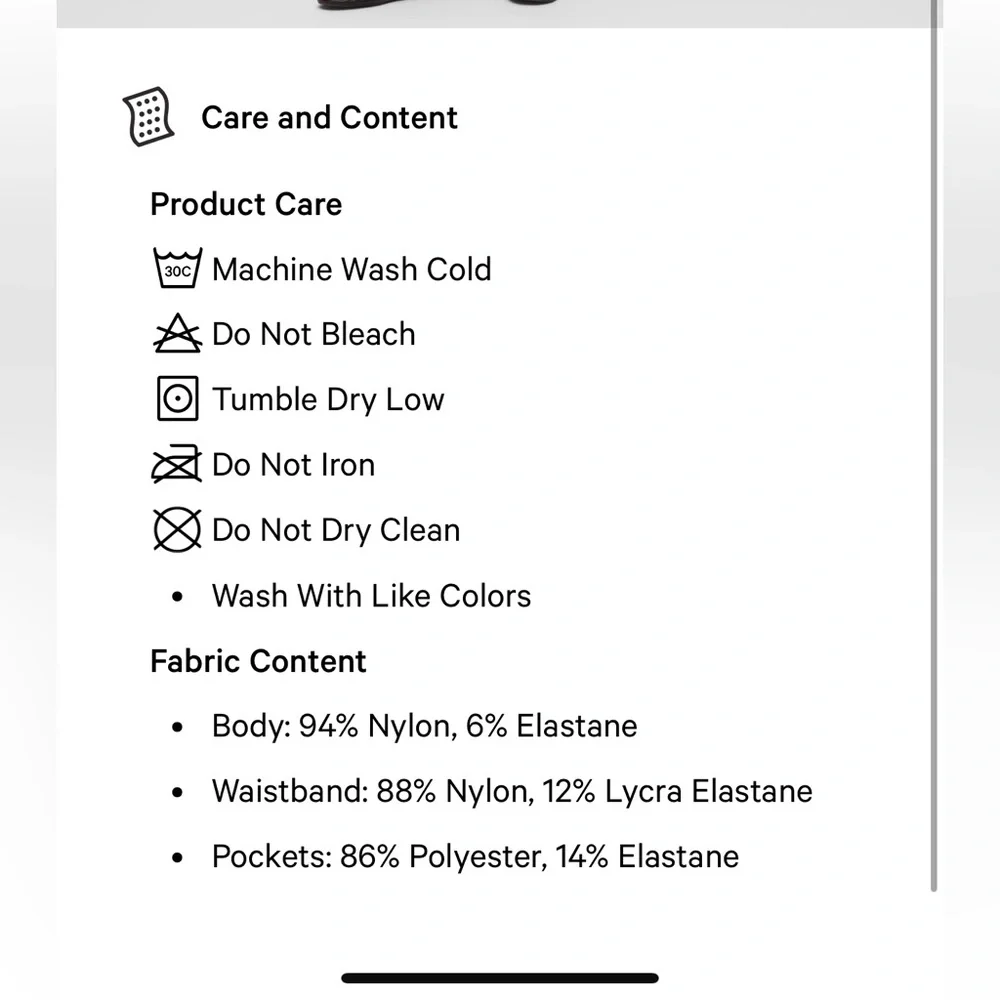Viewport: 1000px width, 1000px height.
Task: Click the Do Not Iron crossed icon
Action: pyautogui.click(x=177, y=465)
